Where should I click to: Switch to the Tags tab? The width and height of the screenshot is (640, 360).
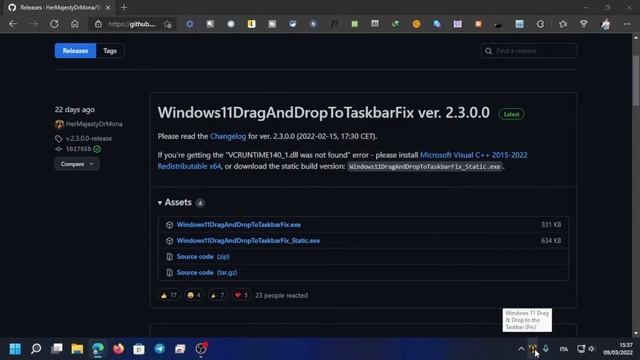(110, 51)
